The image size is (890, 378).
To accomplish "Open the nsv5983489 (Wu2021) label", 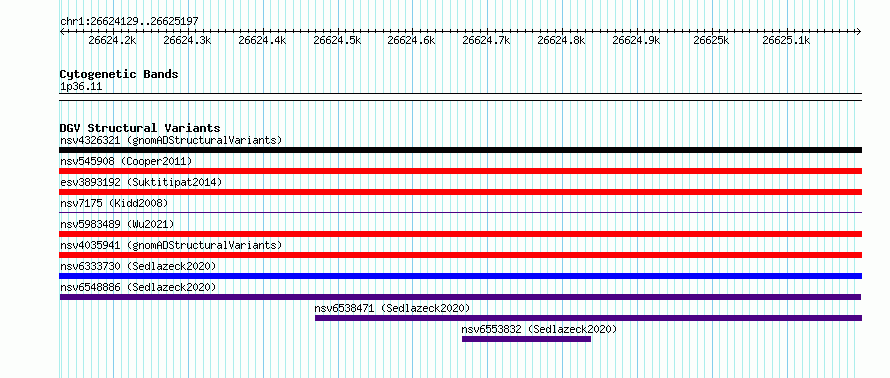I will tap(117, 224).
